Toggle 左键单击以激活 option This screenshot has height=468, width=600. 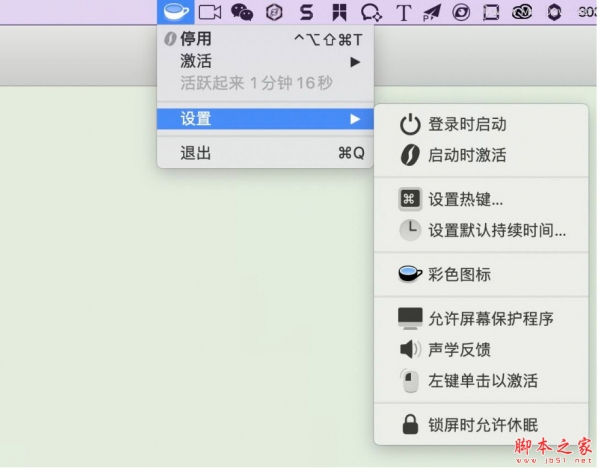(x=481, y=380)
